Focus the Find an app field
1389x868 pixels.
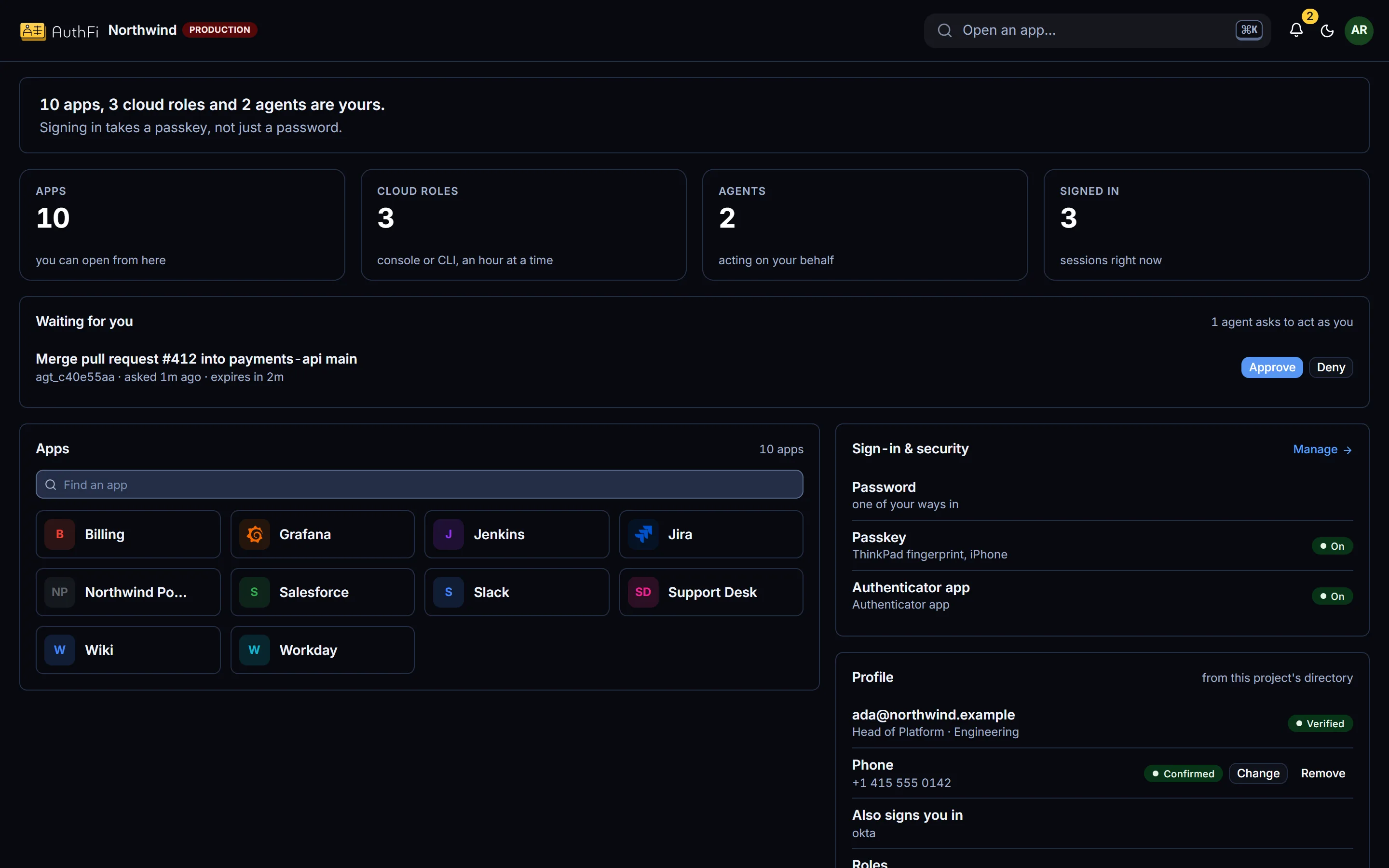pos(419,485)
